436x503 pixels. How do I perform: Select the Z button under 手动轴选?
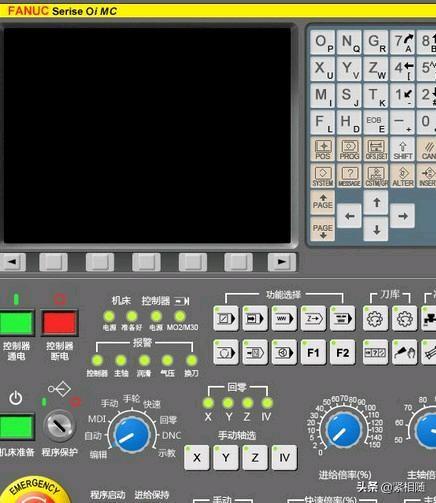point(255,457)
